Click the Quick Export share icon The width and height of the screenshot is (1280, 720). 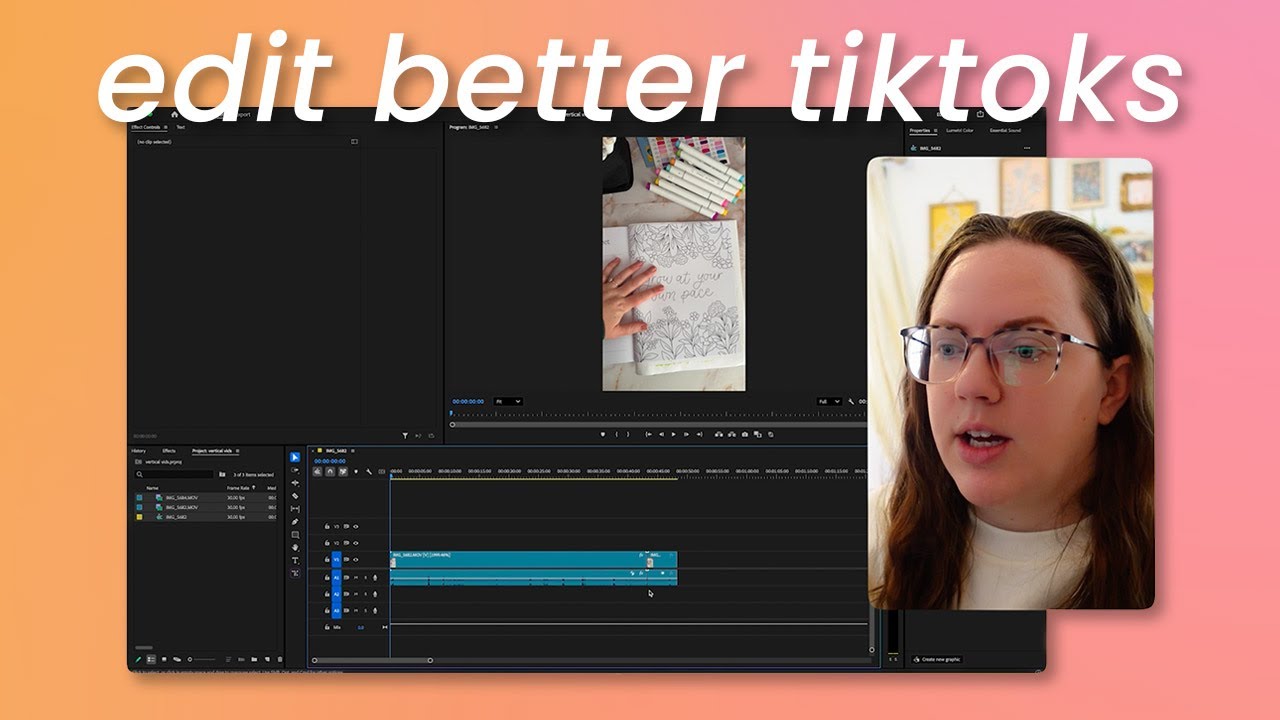pyautogui.click(x=980, y=114)
